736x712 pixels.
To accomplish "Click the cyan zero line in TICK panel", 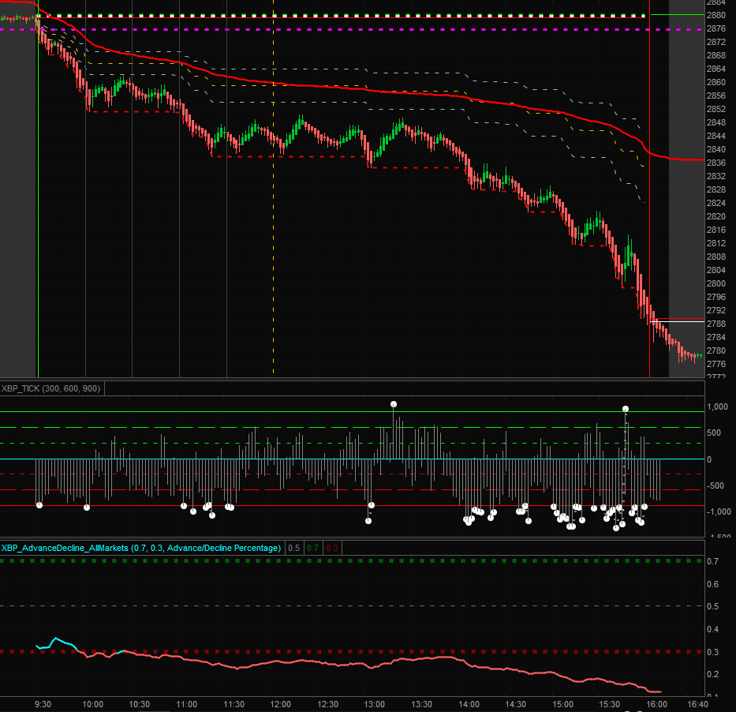I will pyautogui.click(x=300, y=460).
